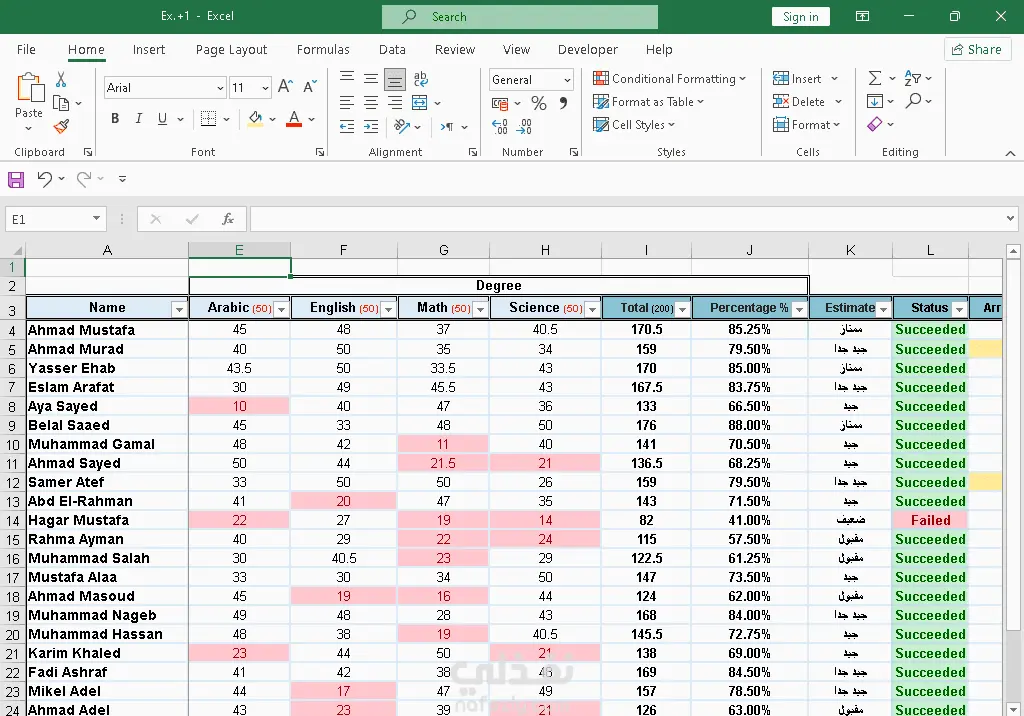
Task: Click the Insert Function fx icon
Action: 228,219
